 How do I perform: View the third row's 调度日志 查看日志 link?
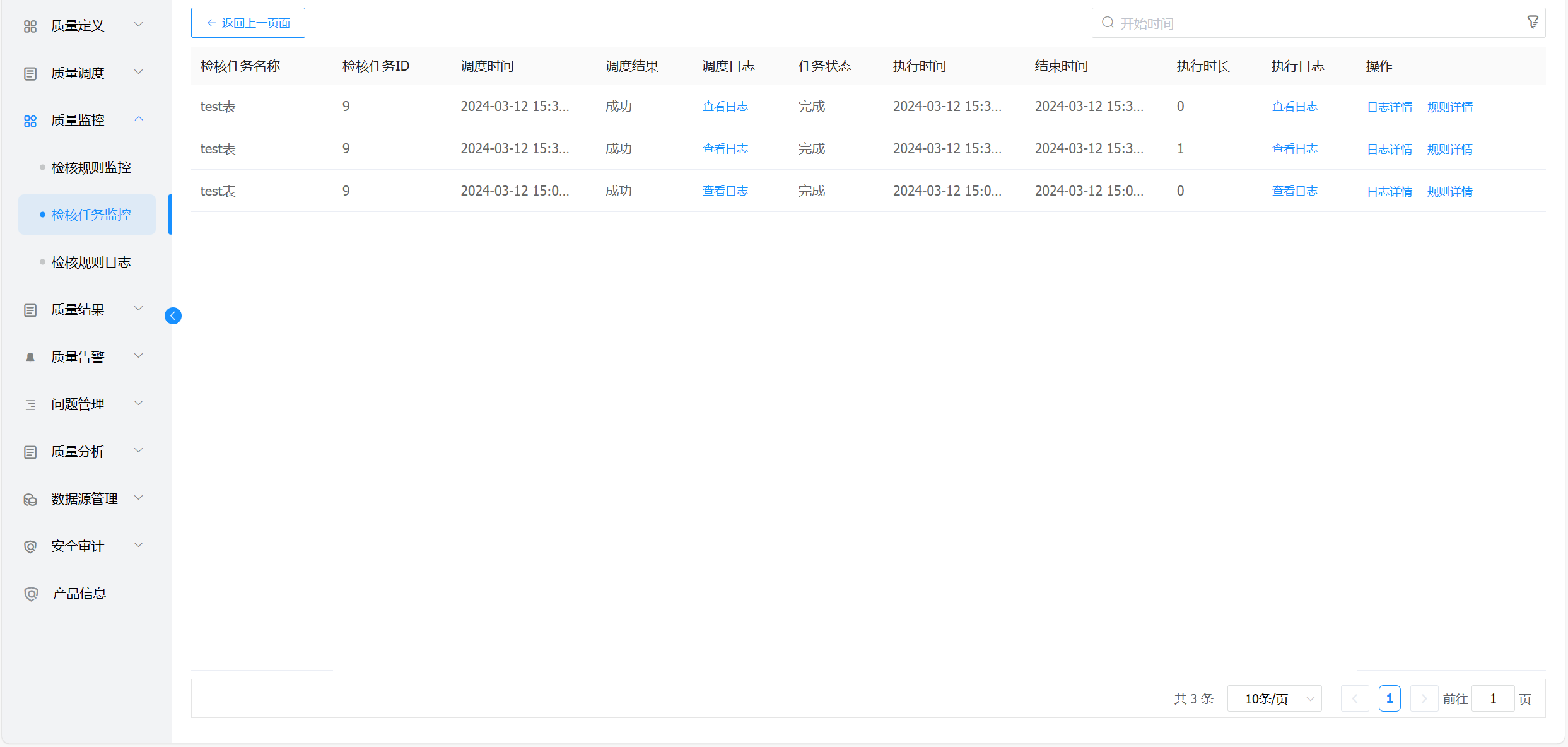[x=725, y=191]
